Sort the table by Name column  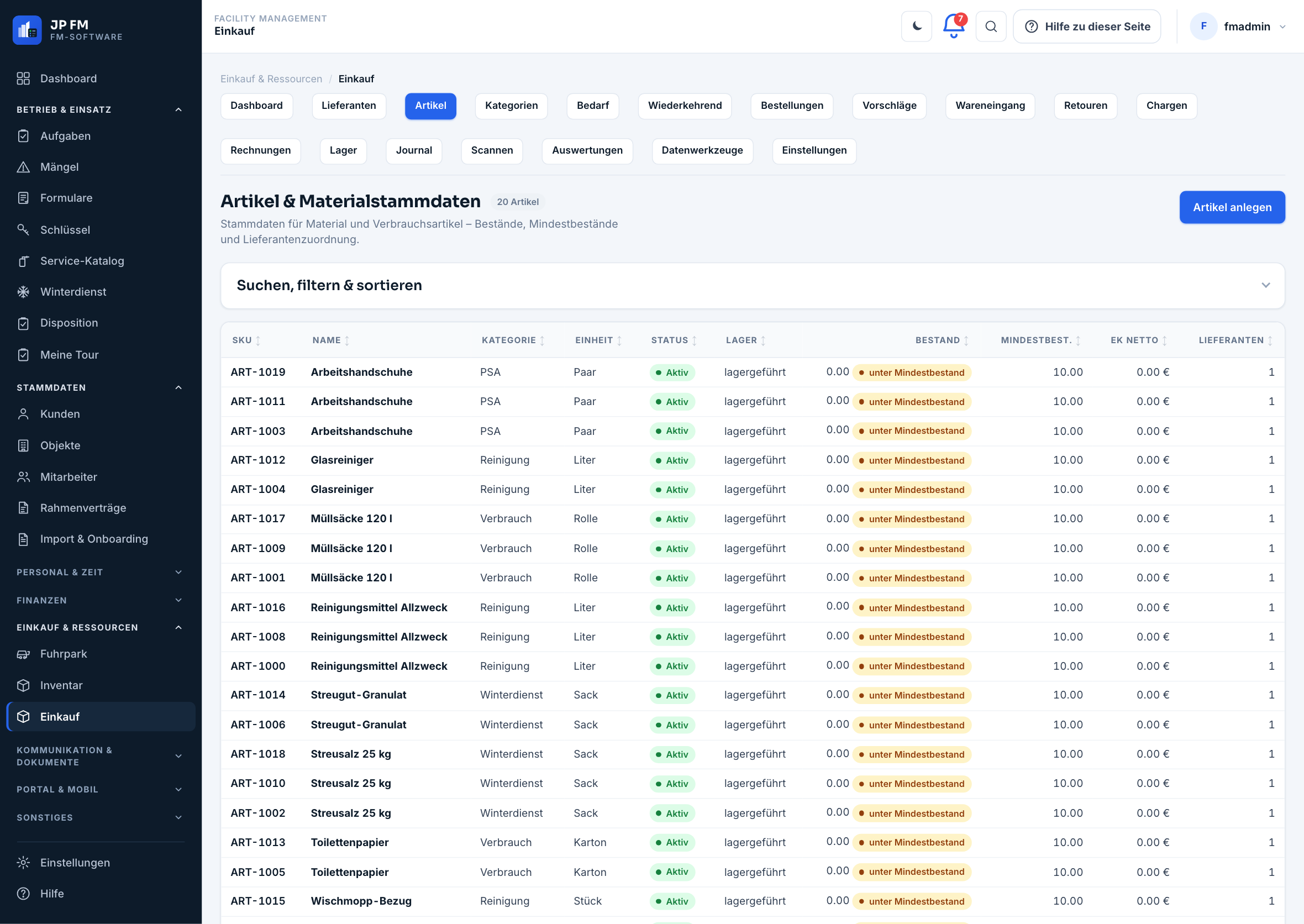(330, 340)
